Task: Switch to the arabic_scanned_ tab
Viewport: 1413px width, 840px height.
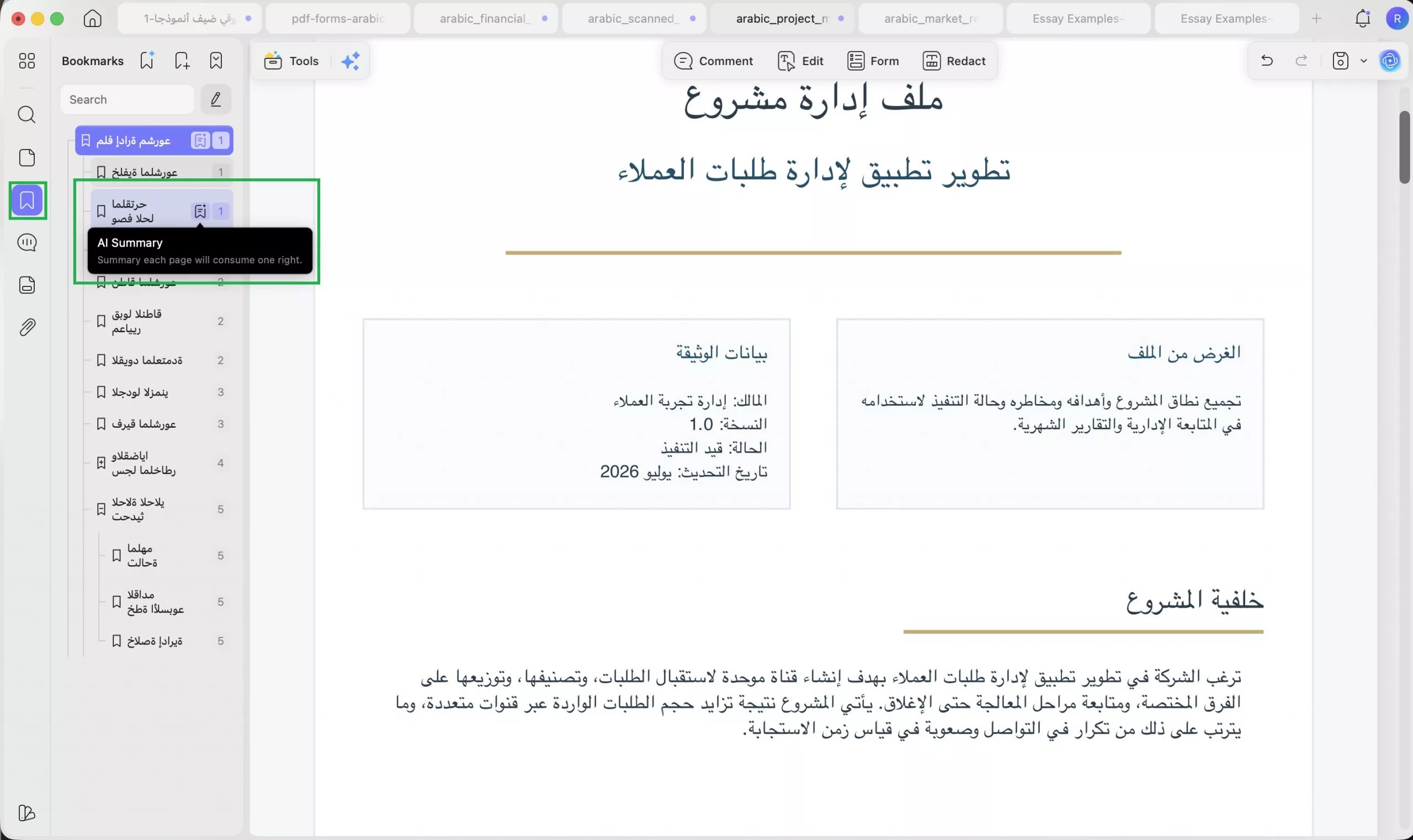Action: (634, 19)
